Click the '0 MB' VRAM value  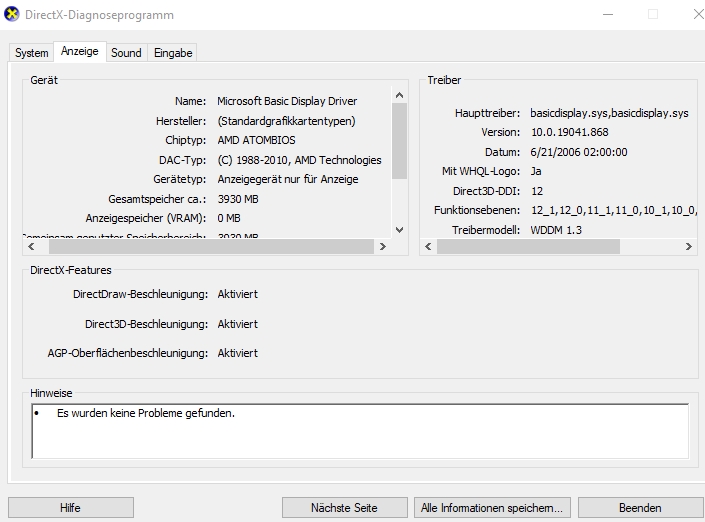point(229,219)
